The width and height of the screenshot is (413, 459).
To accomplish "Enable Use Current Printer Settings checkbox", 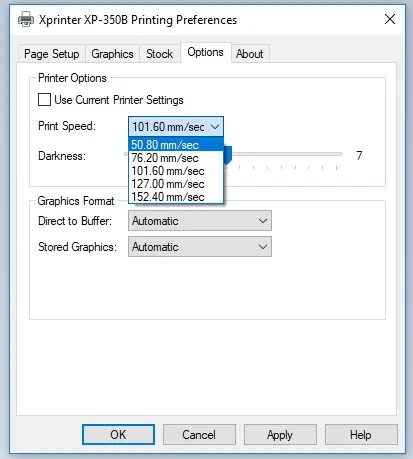I will coord(44,100).
